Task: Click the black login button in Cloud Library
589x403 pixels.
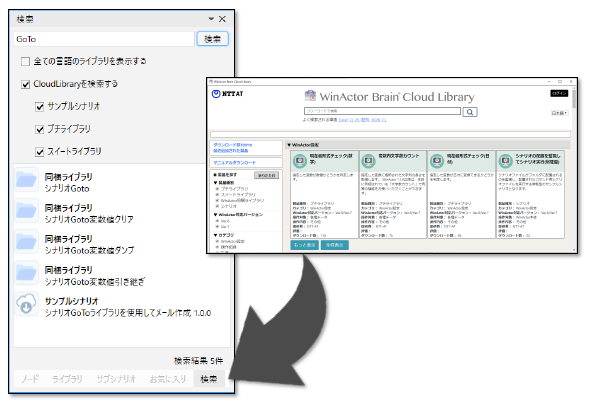Action: 559,94
